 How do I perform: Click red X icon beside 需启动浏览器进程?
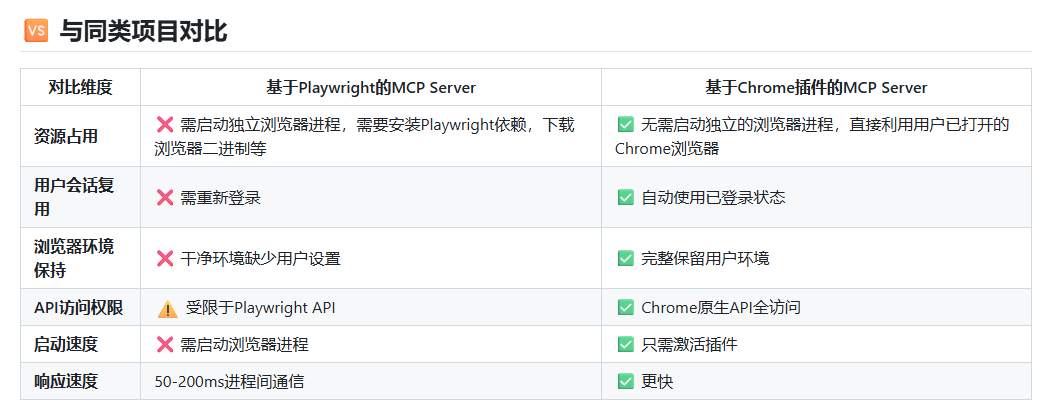(165, 344)
